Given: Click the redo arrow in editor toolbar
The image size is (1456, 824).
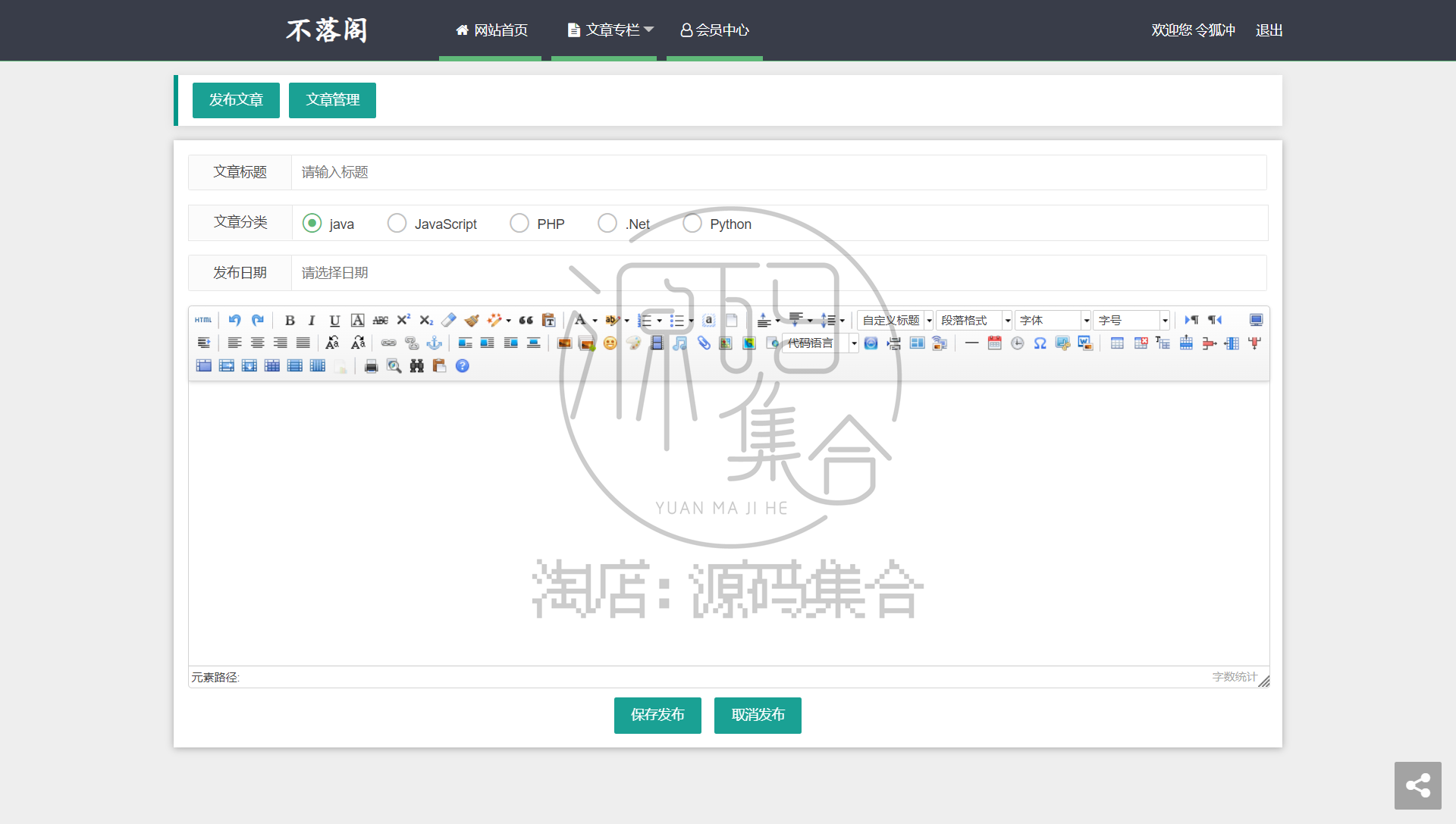Looking at the screenshot, I should [x=258, y=321].
